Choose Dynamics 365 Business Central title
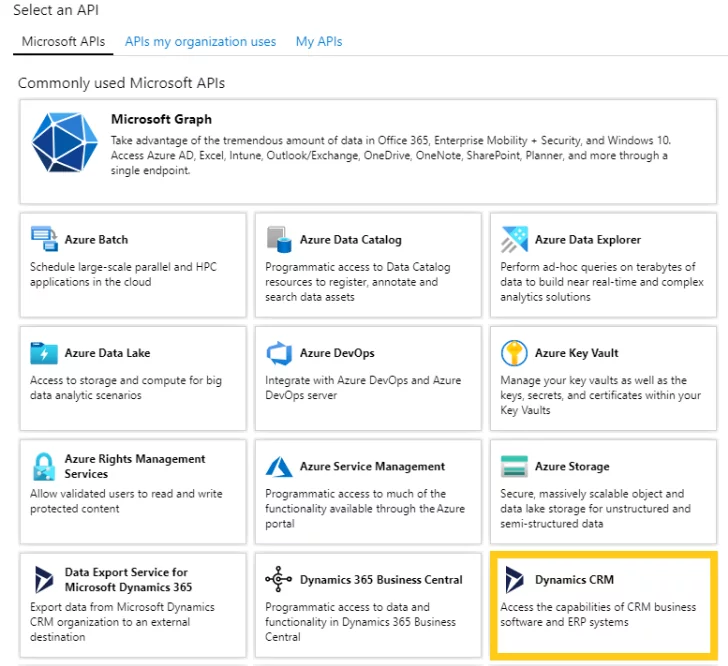 [381, 580]
